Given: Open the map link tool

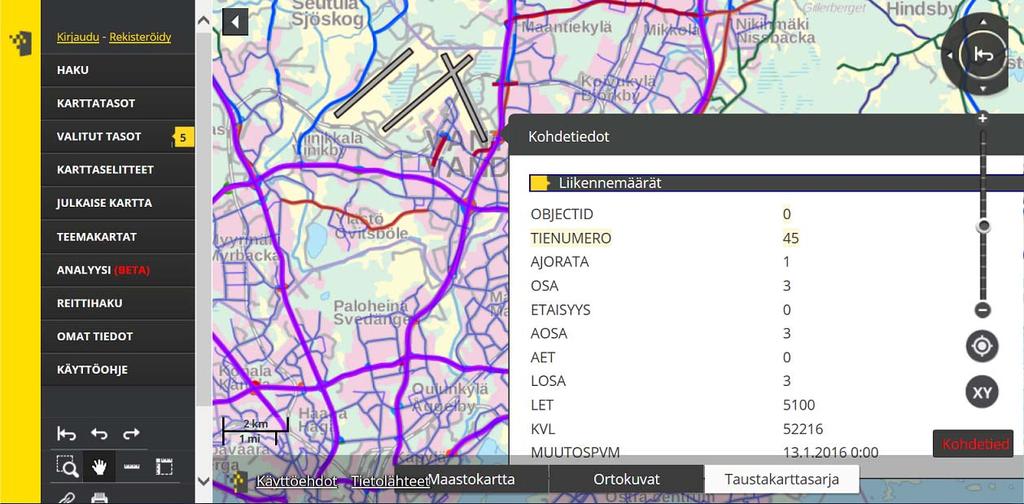Looking at the screenshot, I should tap(67, 497).
